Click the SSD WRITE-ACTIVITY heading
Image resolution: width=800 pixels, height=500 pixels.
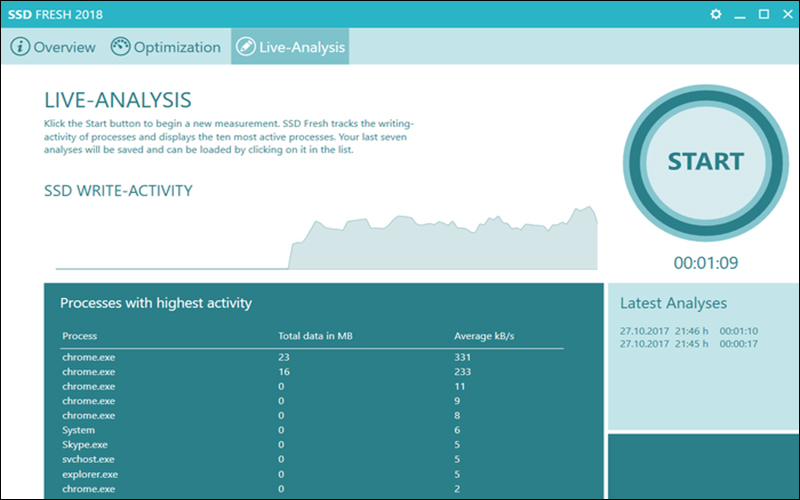118,191
